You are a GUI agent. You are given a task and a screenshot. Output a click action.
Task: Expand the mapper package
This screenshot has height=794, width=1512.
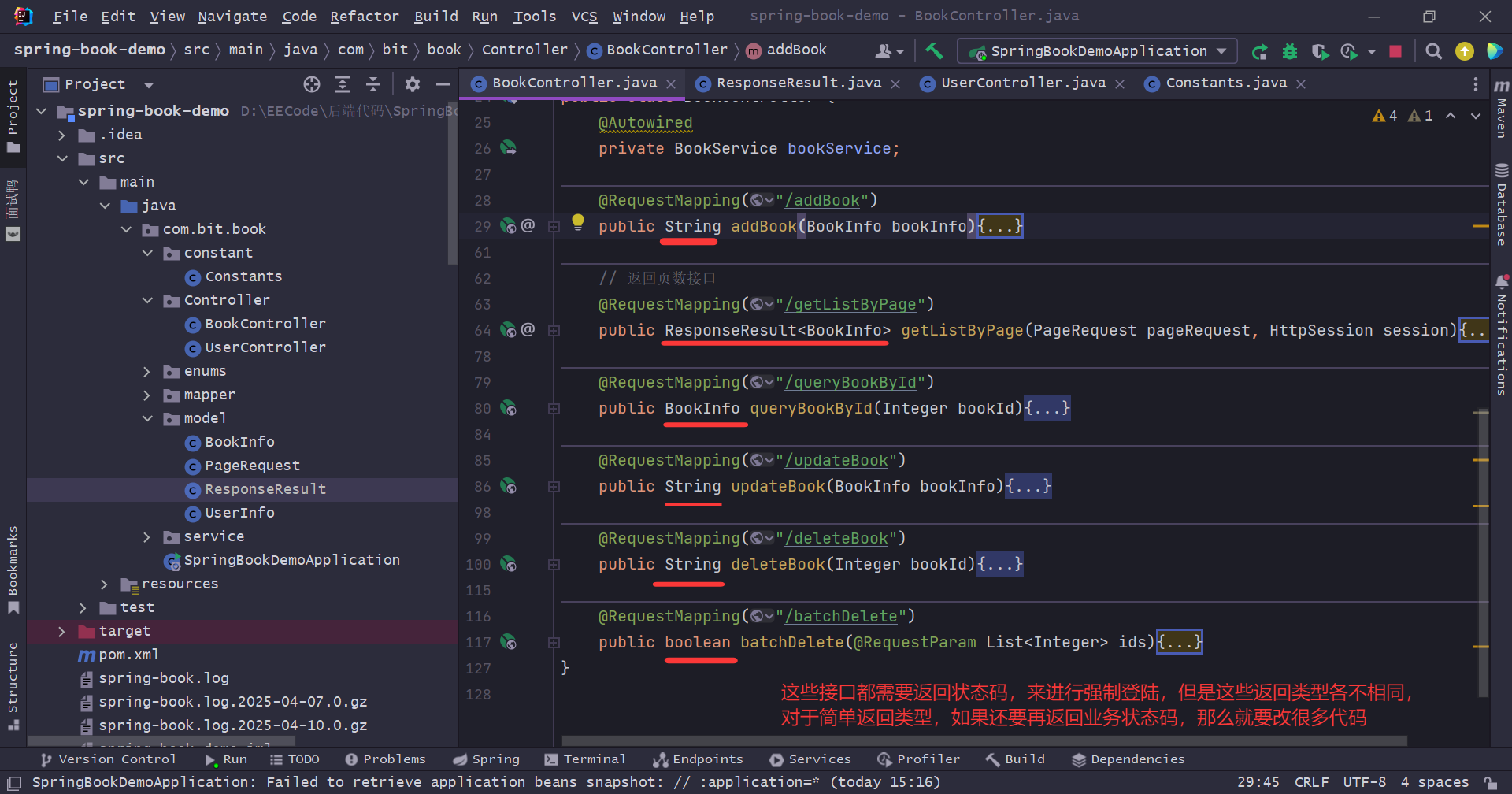(146, 395)
